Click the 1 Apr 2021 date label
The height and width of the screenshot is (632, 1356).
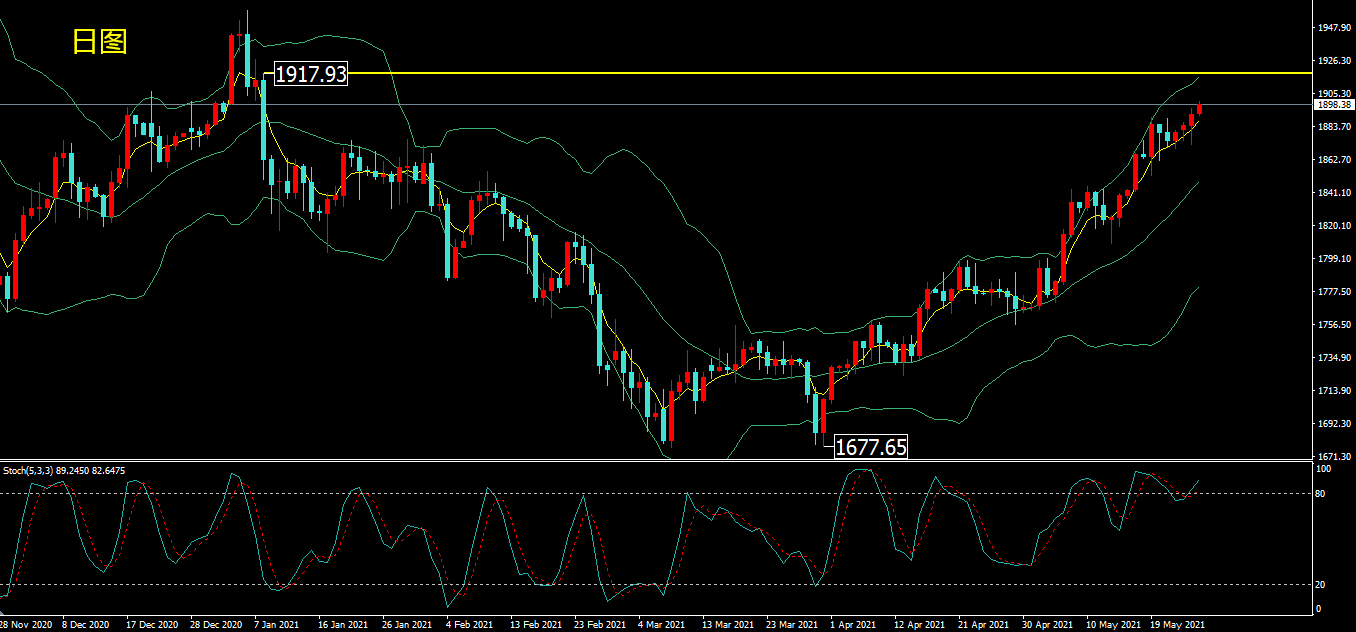click(x=853, y=625)
